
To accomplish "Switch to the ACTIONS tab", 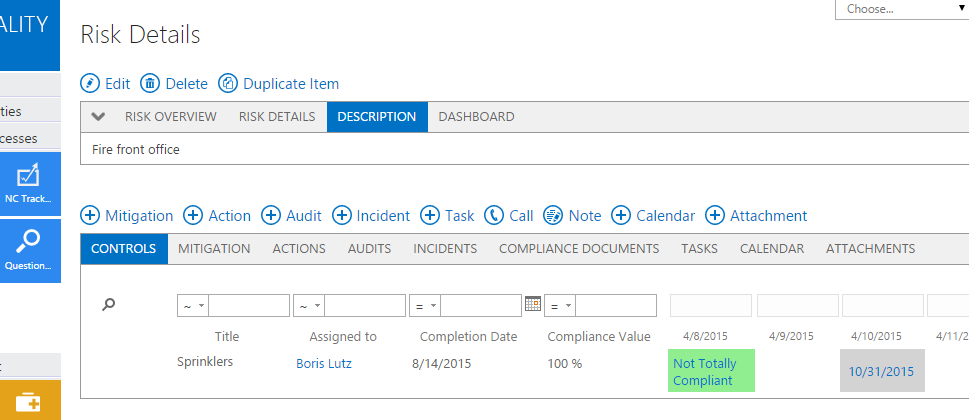I will pyautogui.click(x=299, y=249).
